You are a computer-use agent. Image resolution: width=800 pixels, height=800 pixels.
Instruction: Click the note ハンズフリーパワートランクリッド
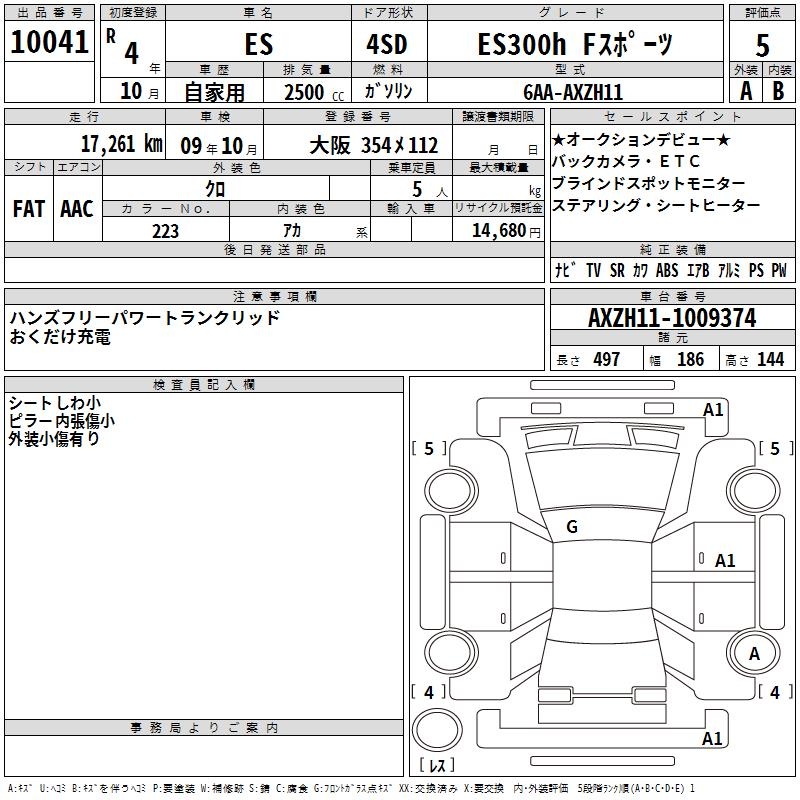pos(145,317)
